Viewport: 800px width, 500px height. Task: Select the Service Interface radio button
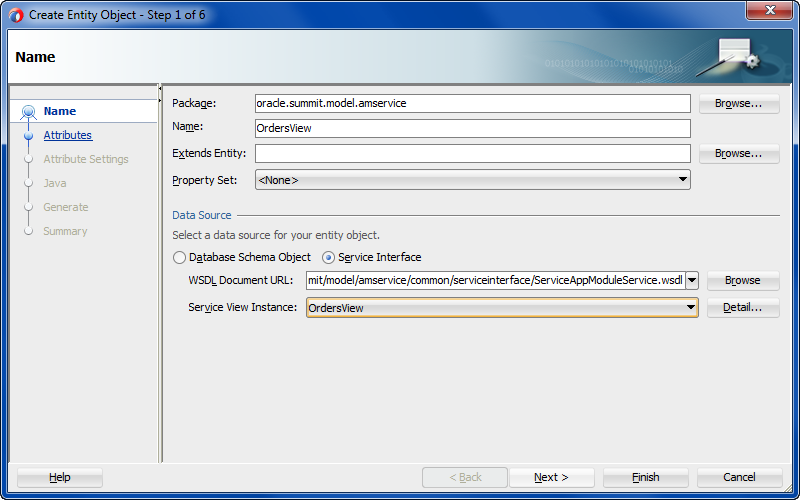pos(329,257)
